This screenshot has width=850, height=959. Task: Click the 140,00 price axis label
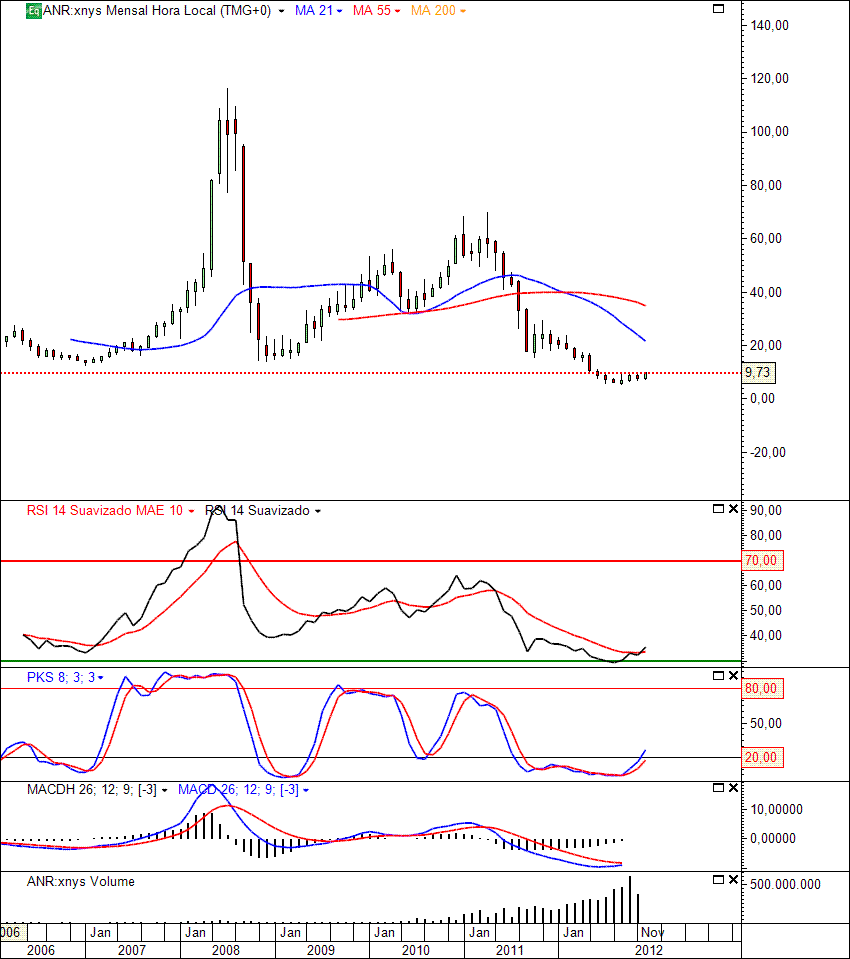[x=769, y=26]
